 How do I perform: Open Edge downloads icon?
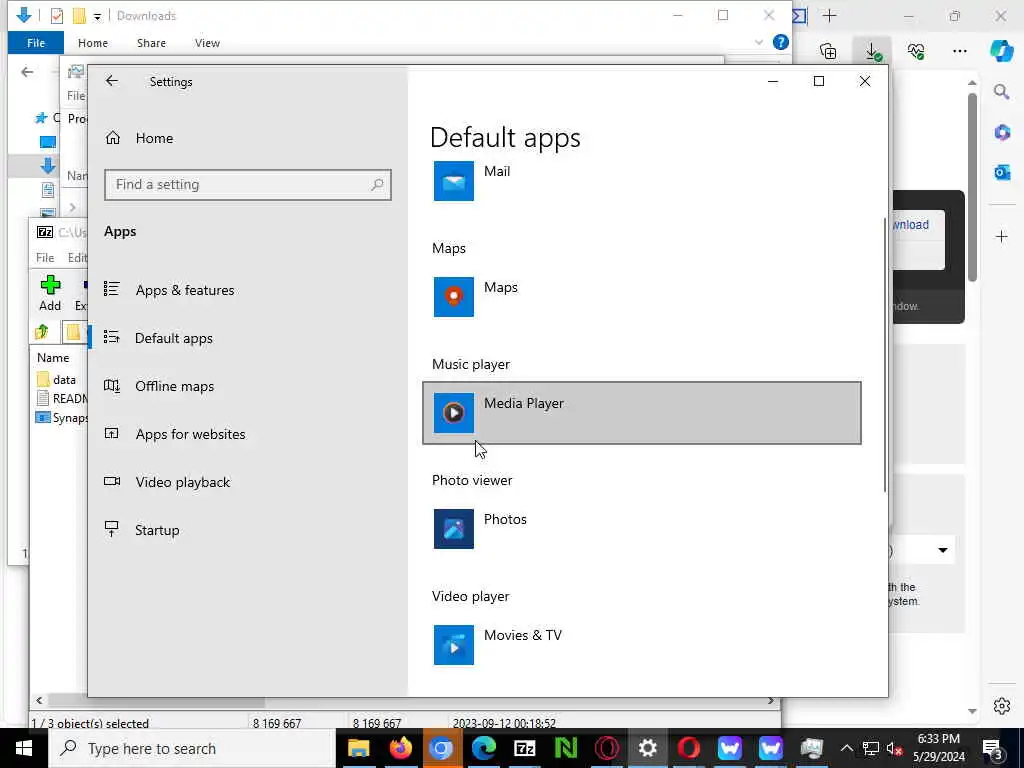coord(872,51)
